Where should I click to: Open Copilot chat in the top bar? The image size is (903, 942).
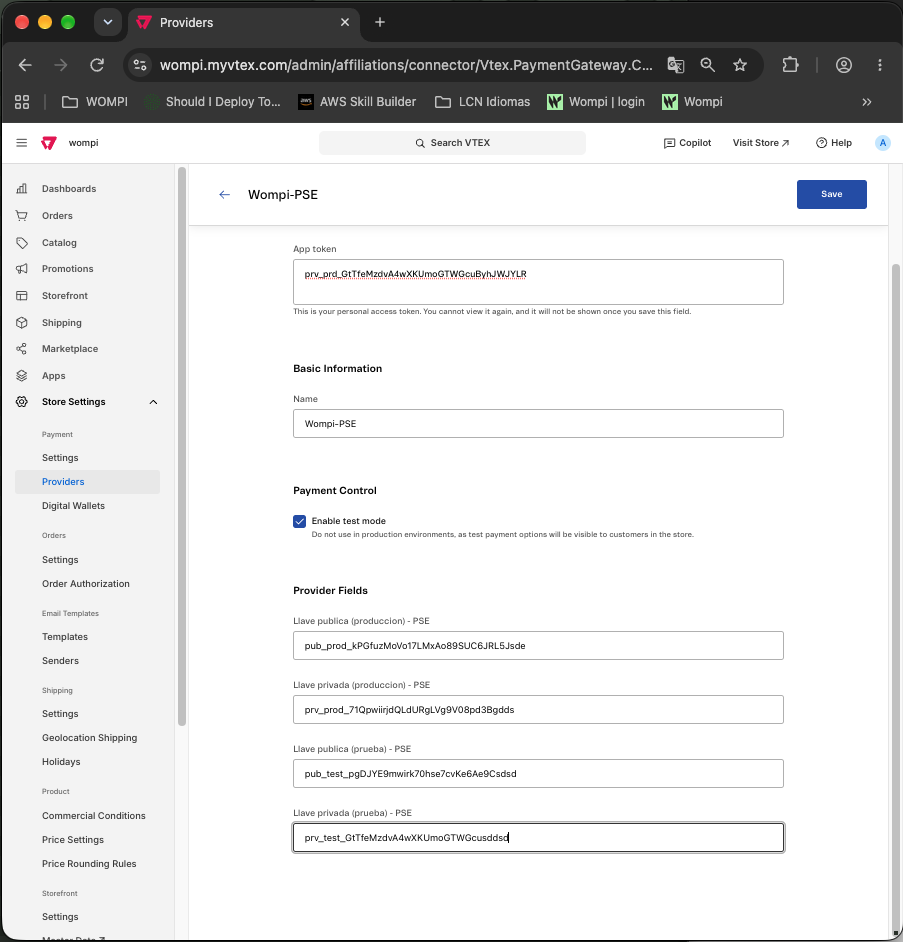click(687, 143)
